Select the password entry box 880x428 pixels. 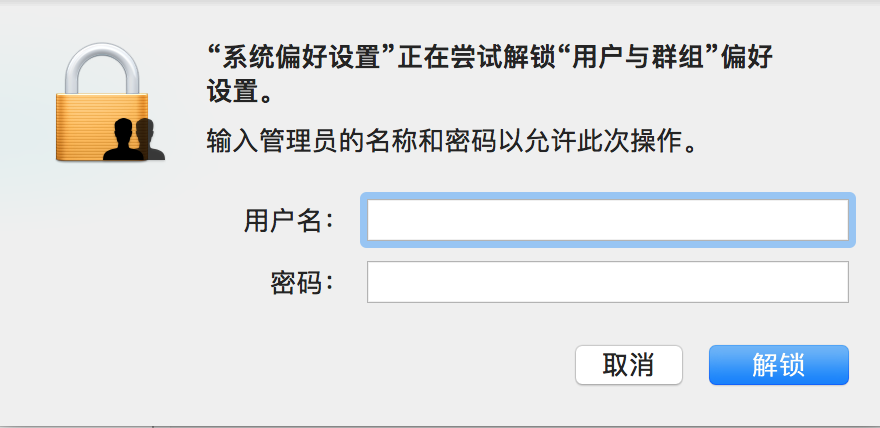click(x=607, y=282)
